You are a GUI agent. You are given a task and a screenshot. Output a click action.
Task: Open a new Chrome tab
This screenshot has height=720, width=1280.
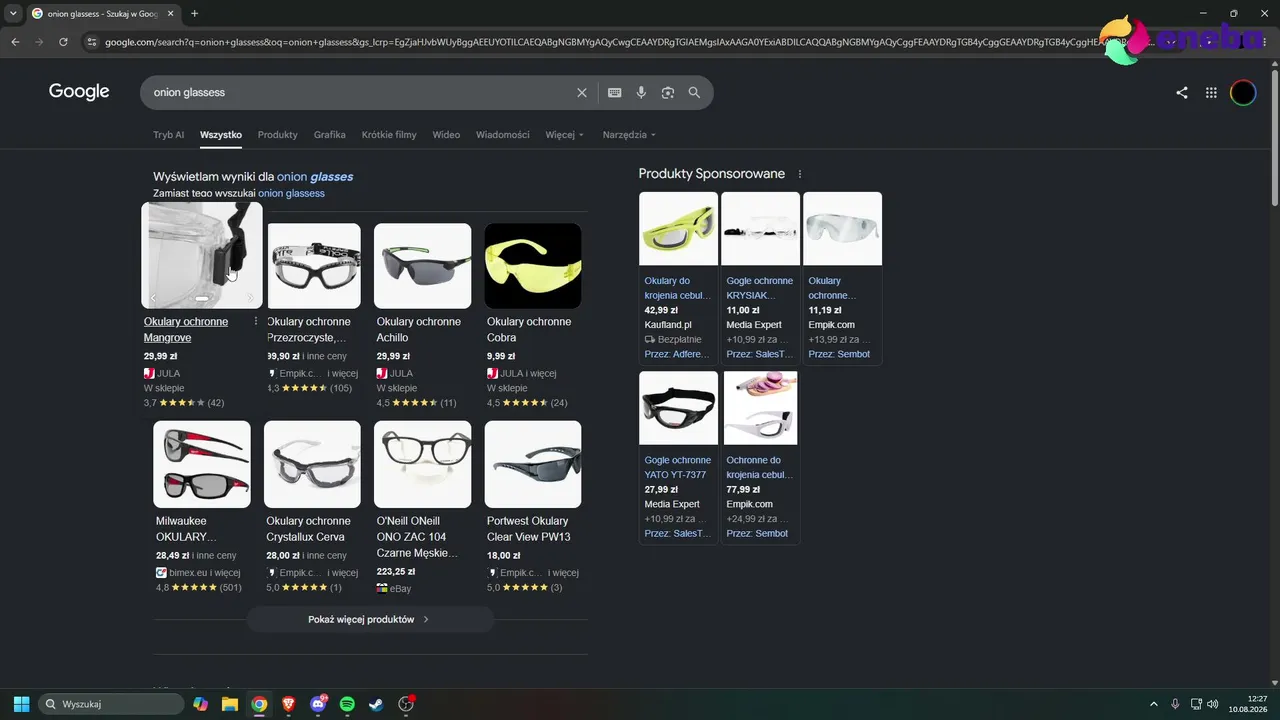coord(194,13)
